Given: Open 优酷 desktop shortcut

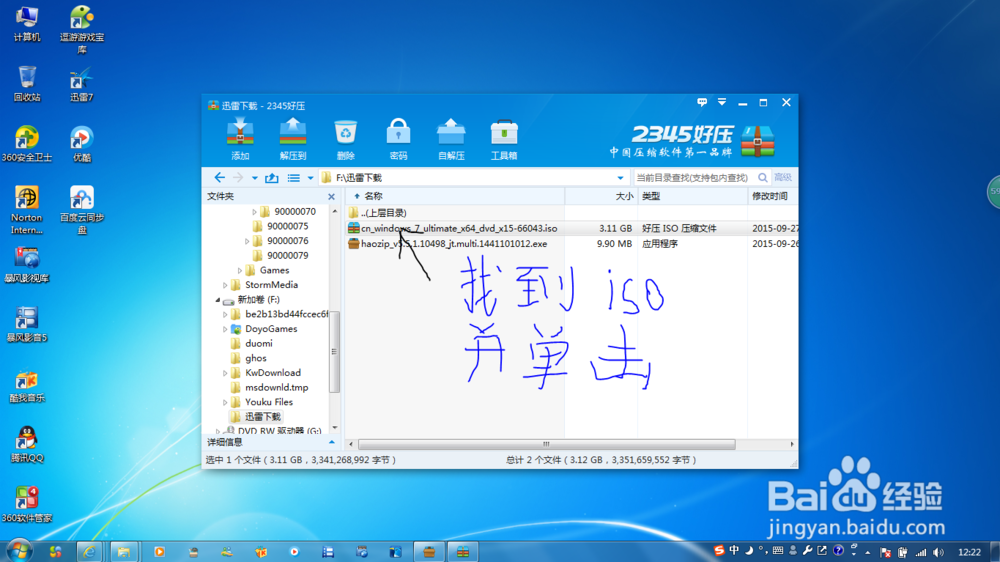Looking at the screenshot, I should [x=82, y=144].
